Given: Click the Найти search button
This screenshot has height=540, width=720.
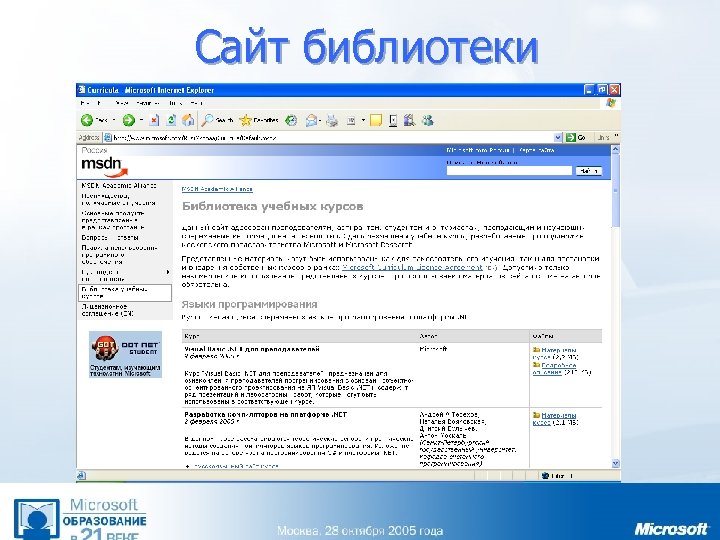Looking at the screenshot, I should point(588,171).
